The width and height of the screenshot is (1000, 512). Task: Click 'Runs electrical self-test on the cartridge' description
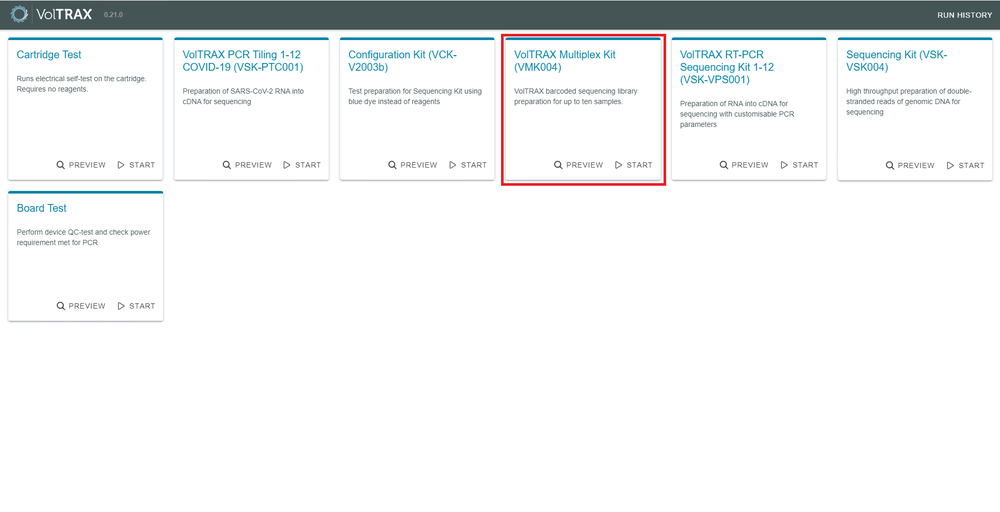point(82,84)
